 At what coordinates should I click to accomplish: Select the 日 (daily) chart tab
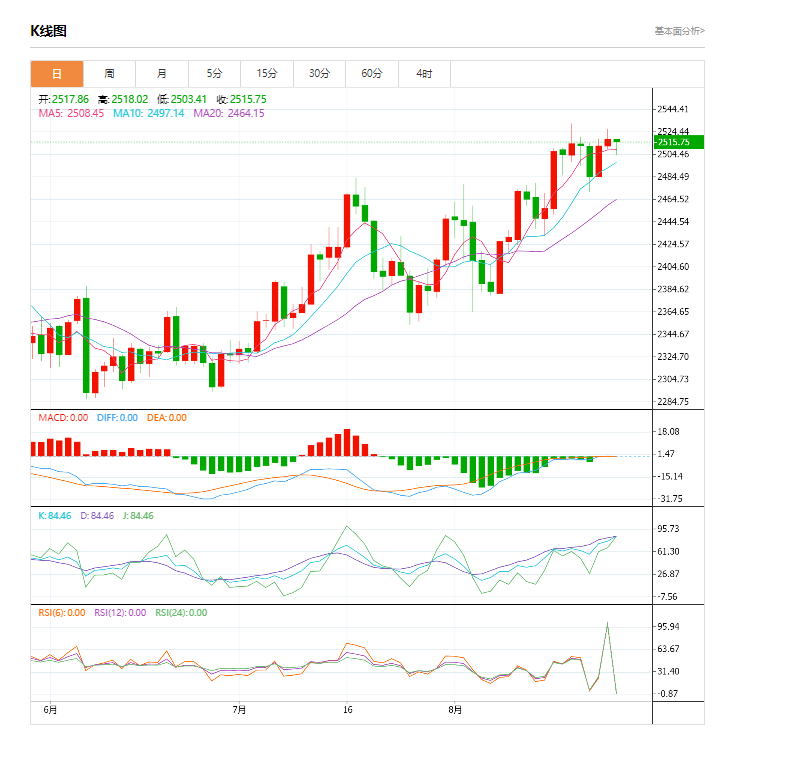(x=56, y=74)
